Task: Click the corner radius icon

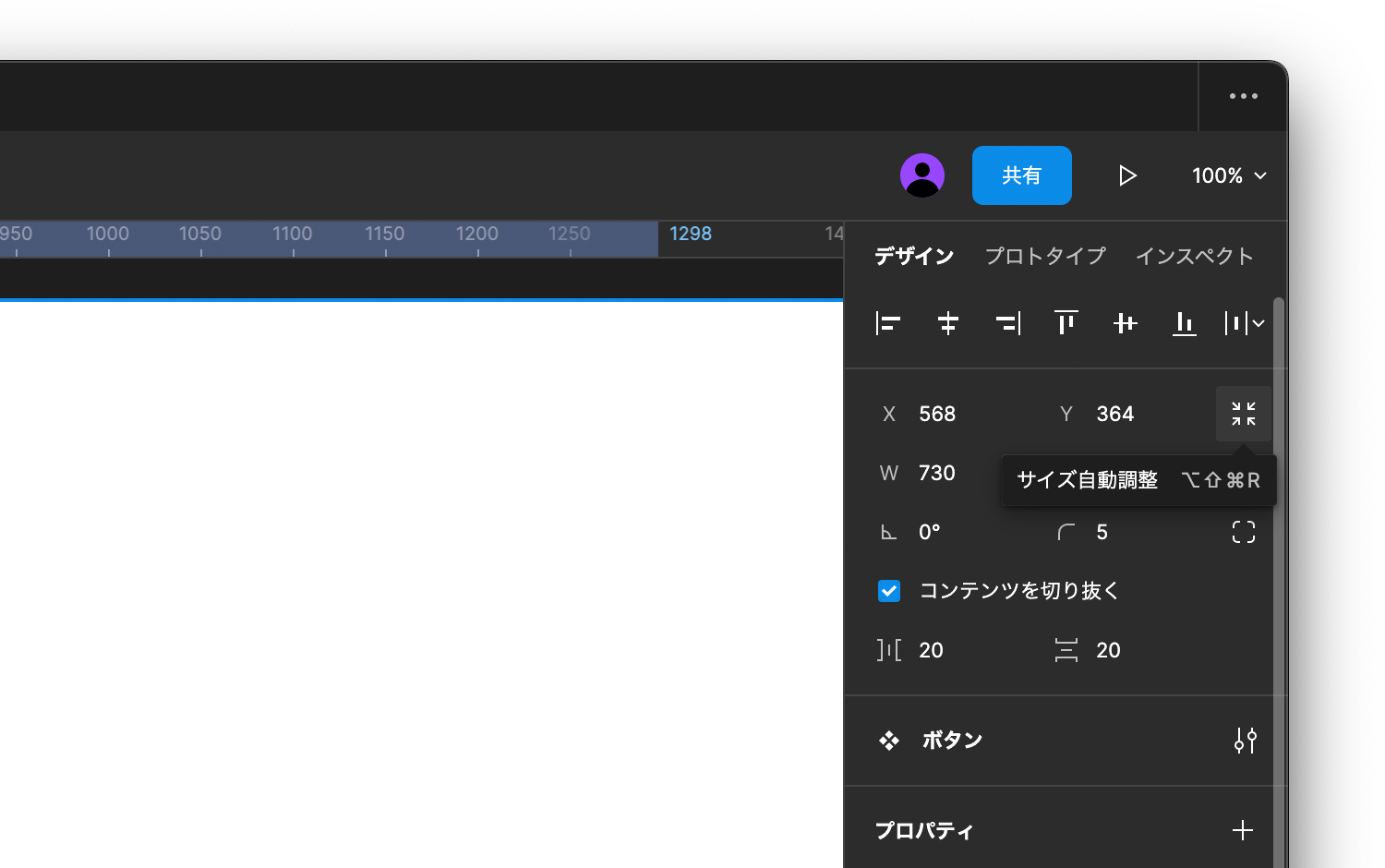Action: click(x=1066, y=532)
